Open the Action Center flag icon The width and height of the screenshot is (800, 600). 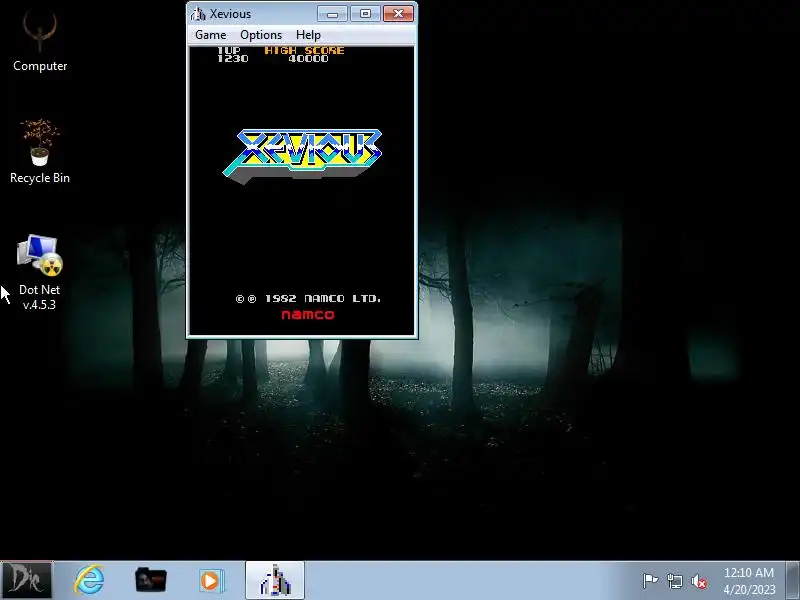pyautogui.click(x=650, y=581)
